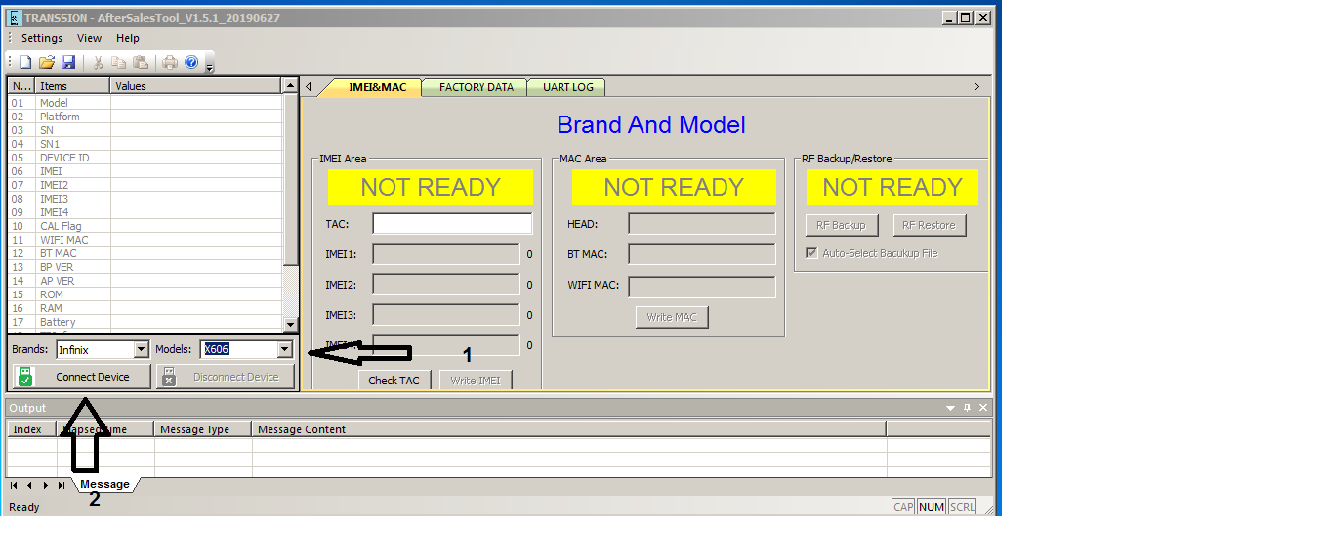Click the Save floppy disk icon
The image size is (1333, 549).
coord(69,62)
